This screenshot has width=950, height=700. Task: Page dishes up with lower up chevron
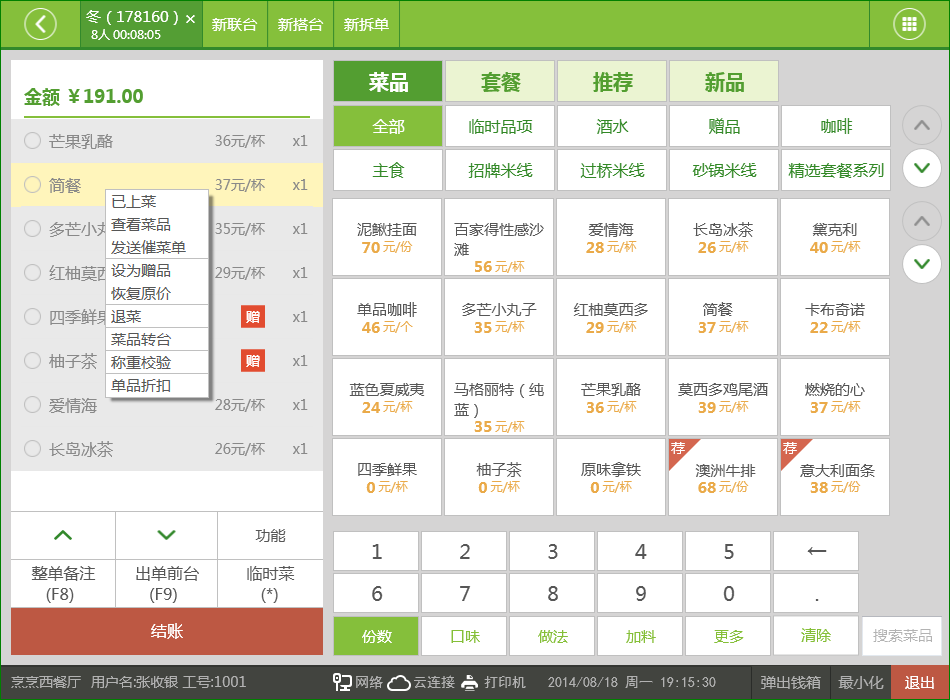922,221
